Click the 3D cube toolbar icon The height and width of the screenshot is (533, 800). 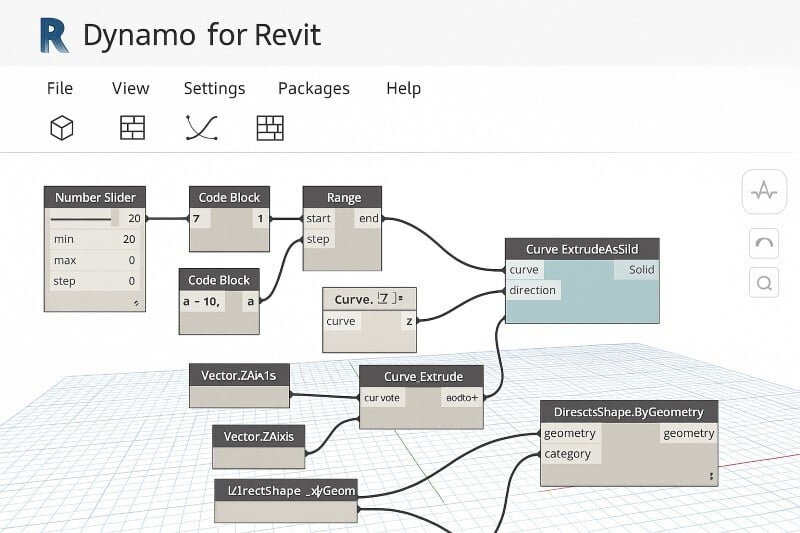[x=62, y=128]
